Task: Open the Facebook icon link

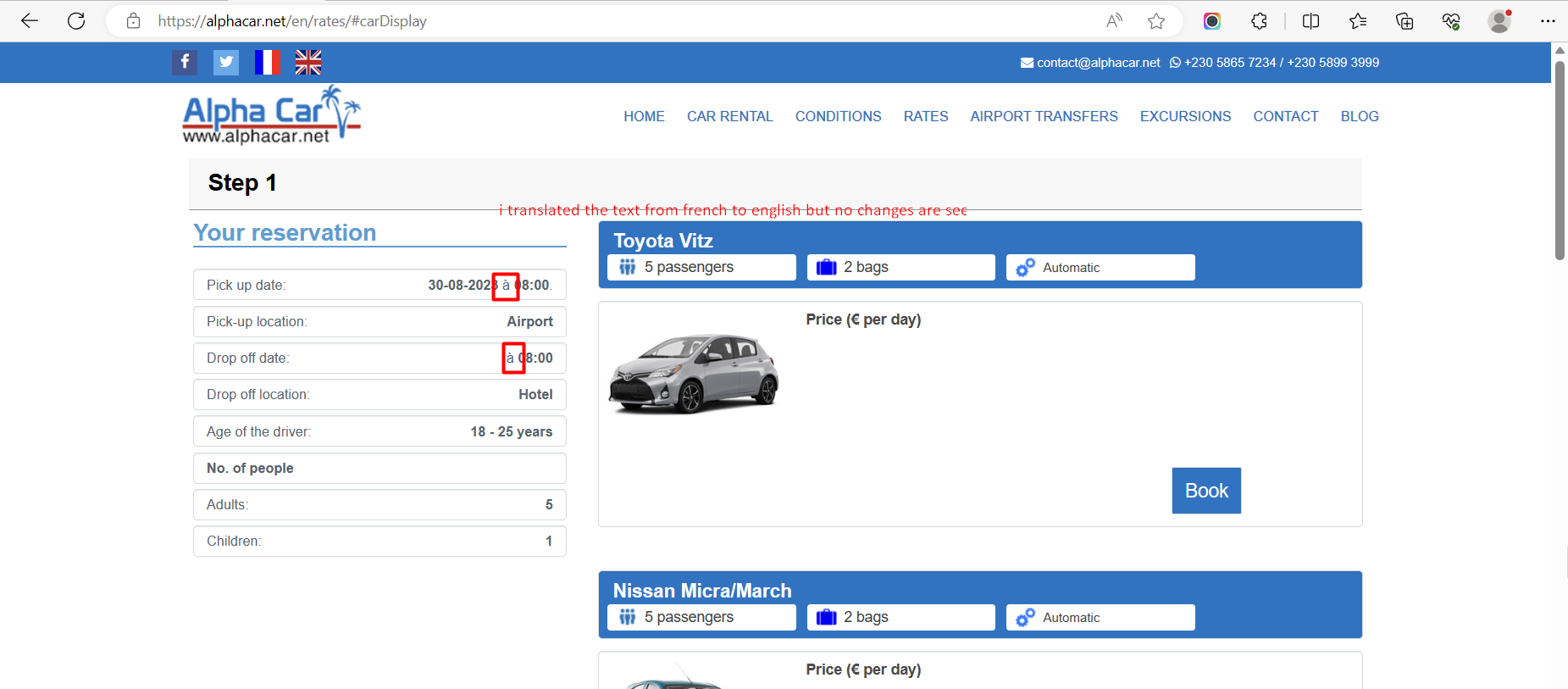Action: point(185,62)
